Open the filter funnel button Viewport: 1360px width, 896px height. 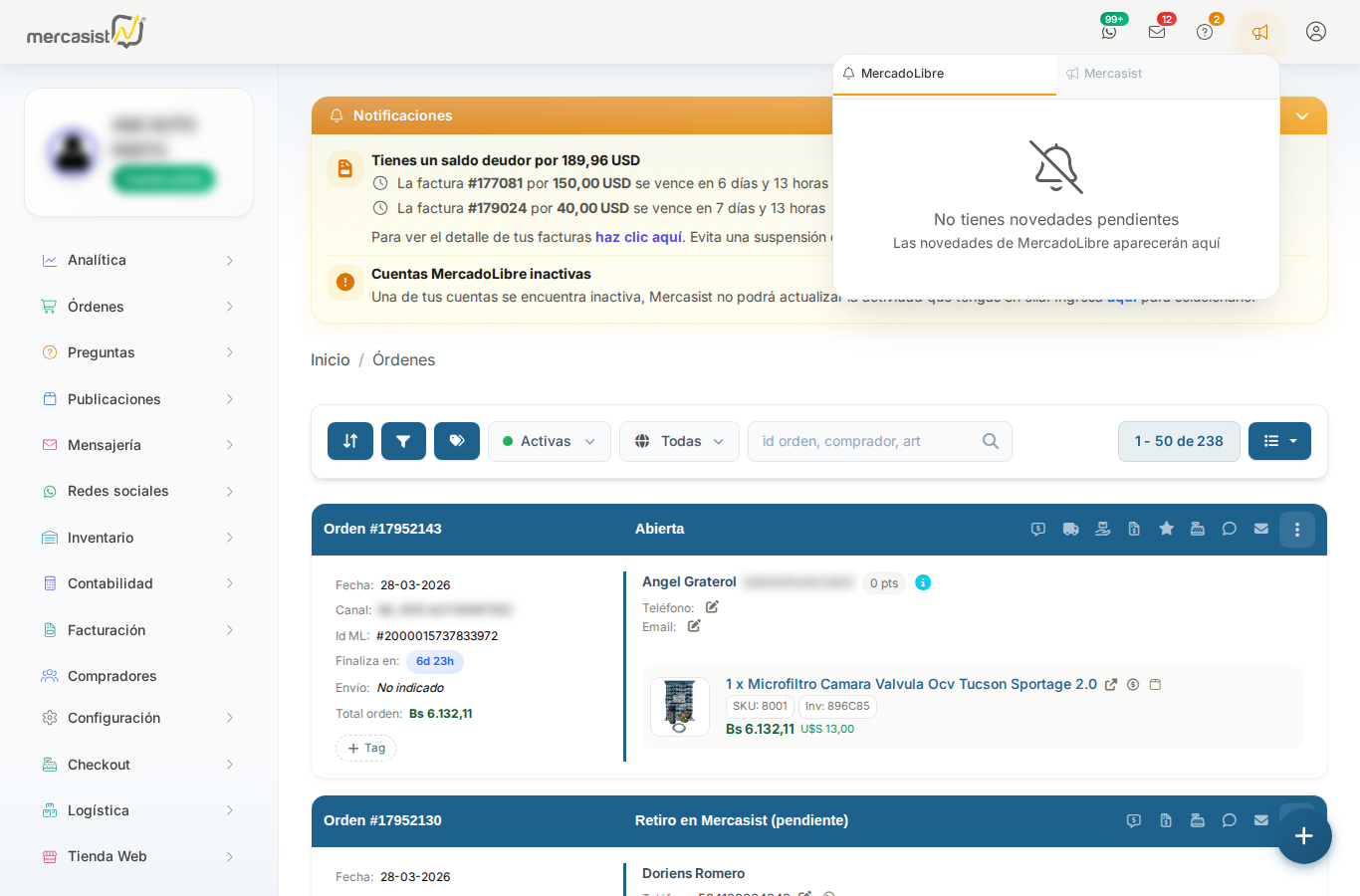pos(403,441)
